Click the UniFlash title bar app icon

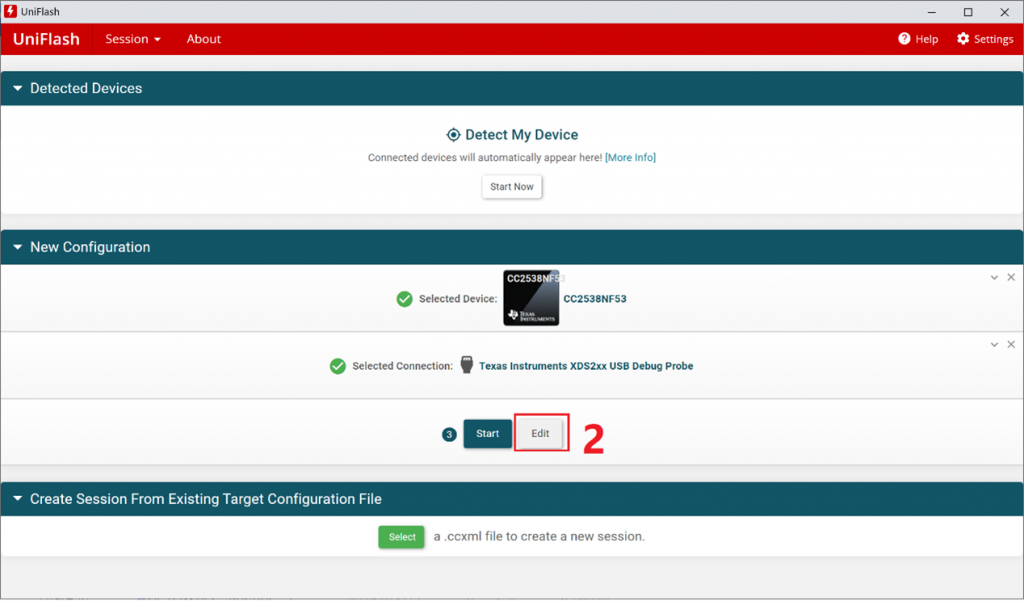tap(10, 11)
